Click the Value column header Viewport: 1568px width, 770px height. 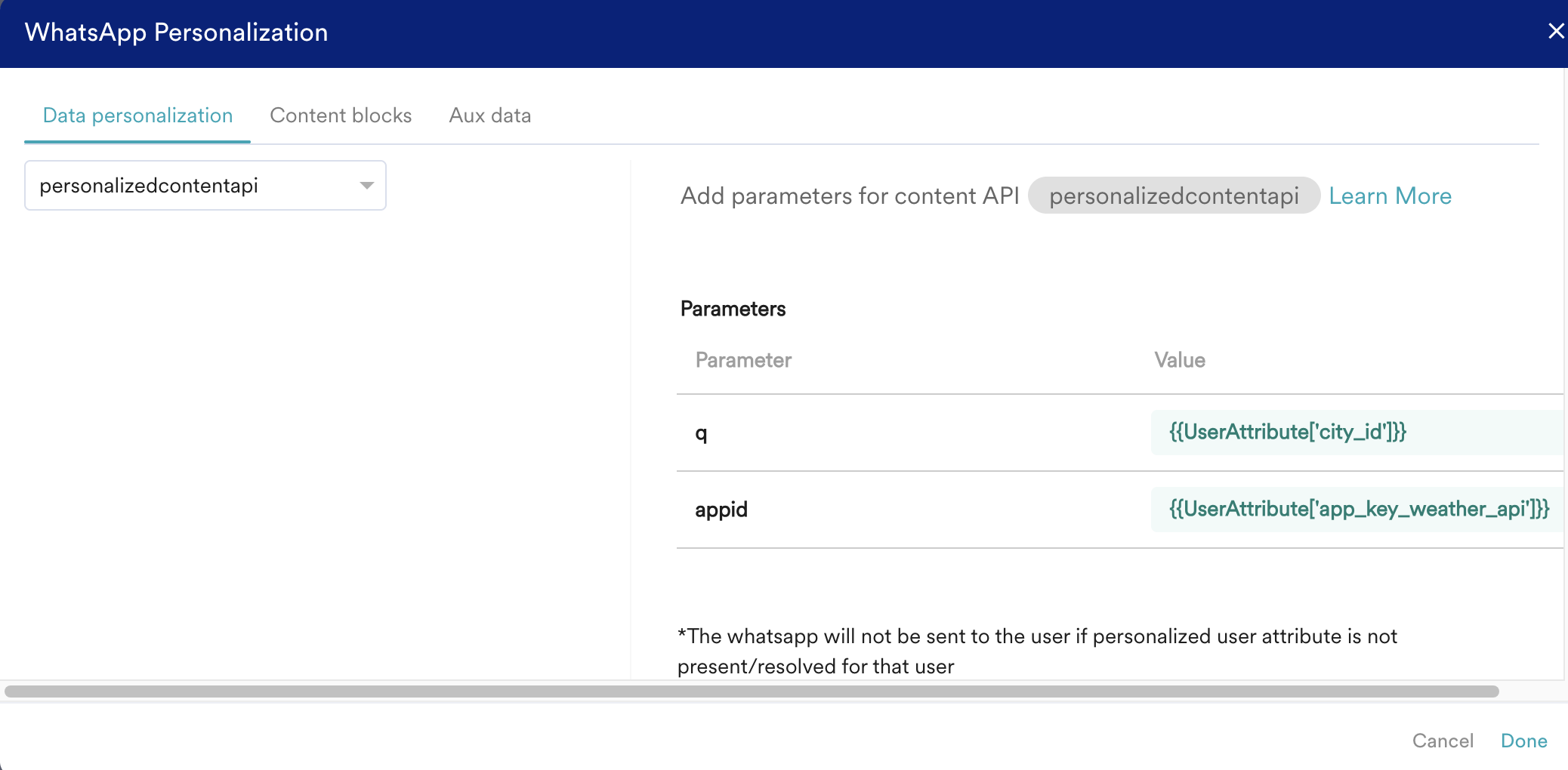[1179, 360]
